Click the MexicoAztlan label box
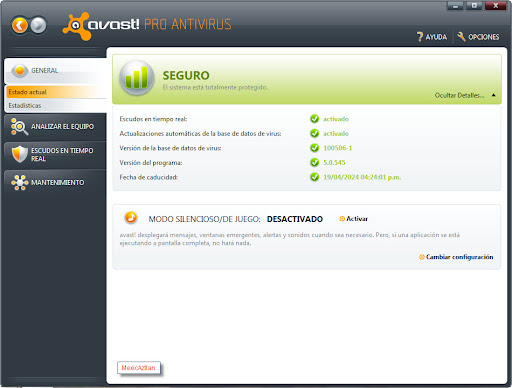This screenshot has width=512, height=388. (139, 368)
